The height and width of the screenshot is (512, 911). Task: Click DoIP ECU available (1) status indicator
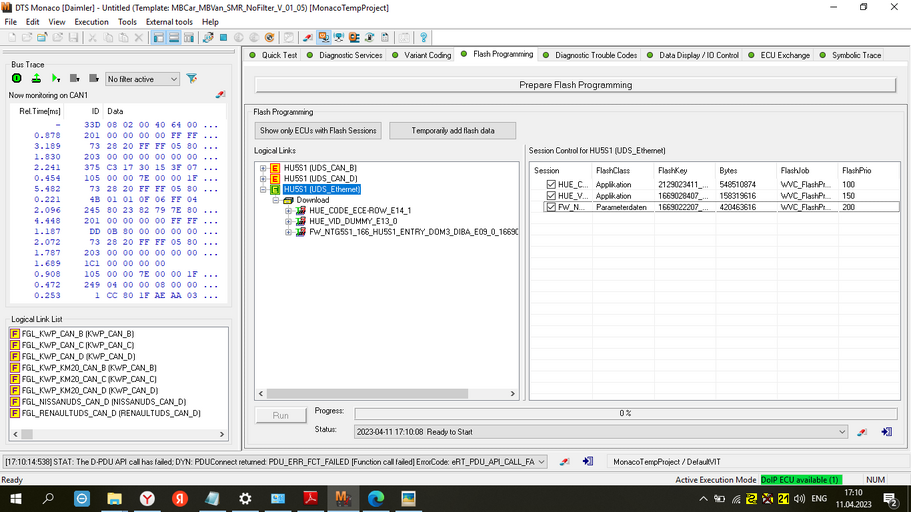click(x=801, y=479)
